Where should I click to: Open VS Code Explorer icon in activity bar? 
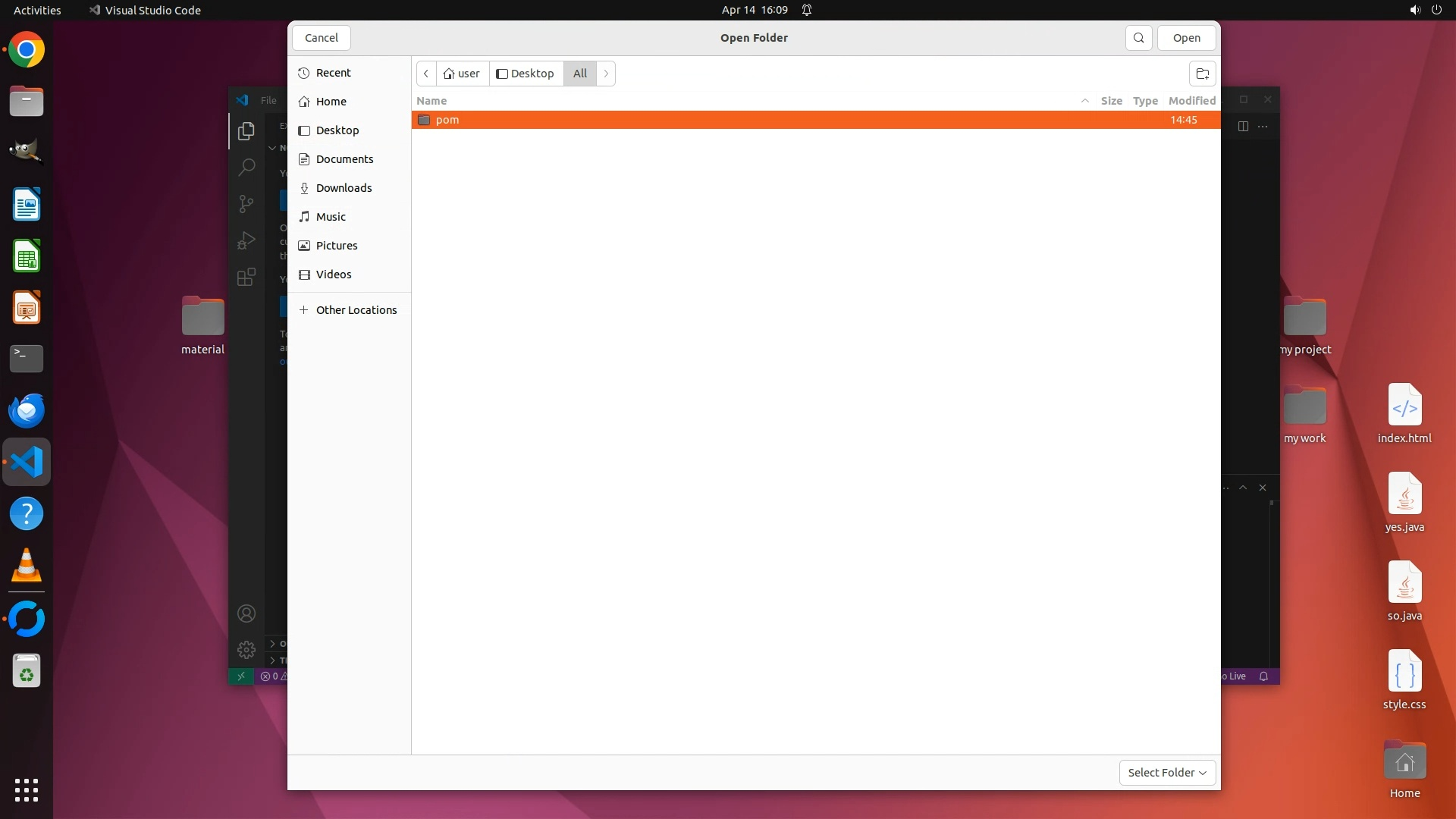pos(246,131)
